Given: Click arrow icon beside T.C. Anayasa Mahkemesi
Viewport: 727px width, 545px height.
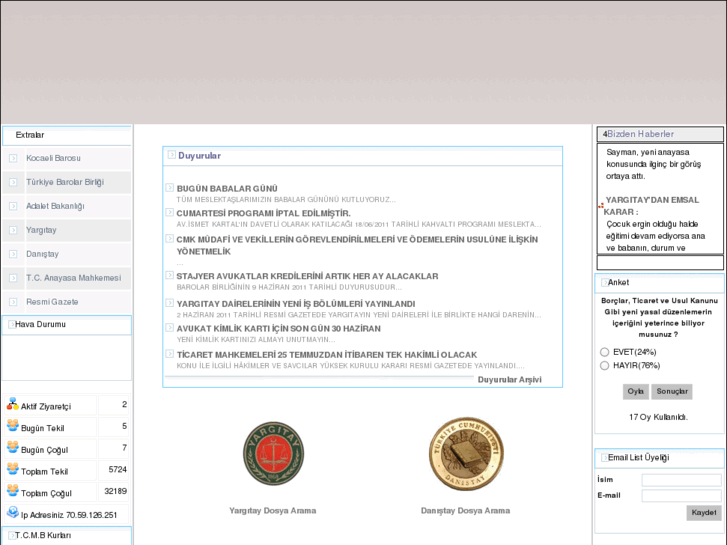Looking at the screenshot, I should (x=13, y=278).
